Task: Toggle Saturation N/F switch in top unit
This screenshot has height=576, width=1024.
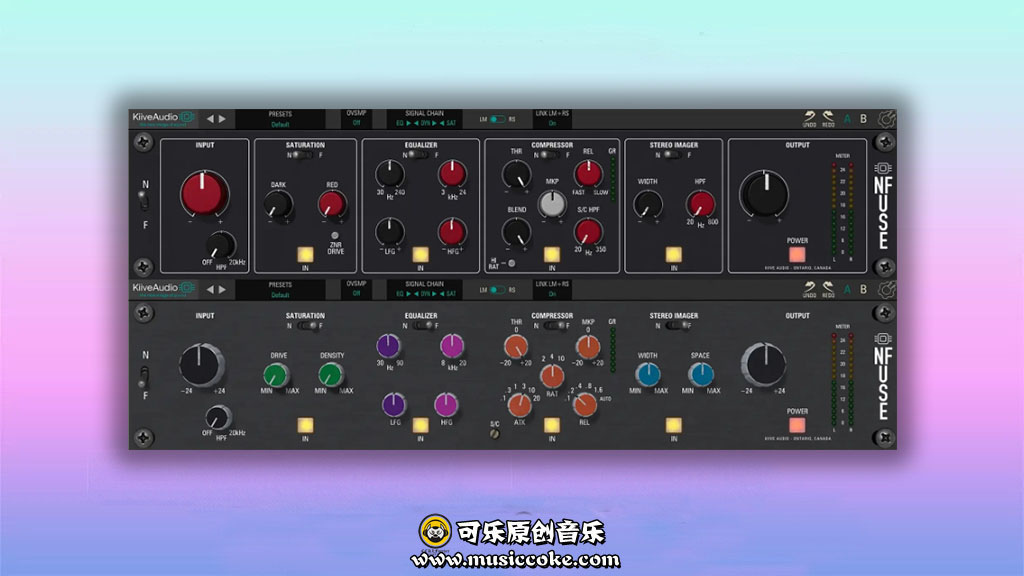Action: 304,155
